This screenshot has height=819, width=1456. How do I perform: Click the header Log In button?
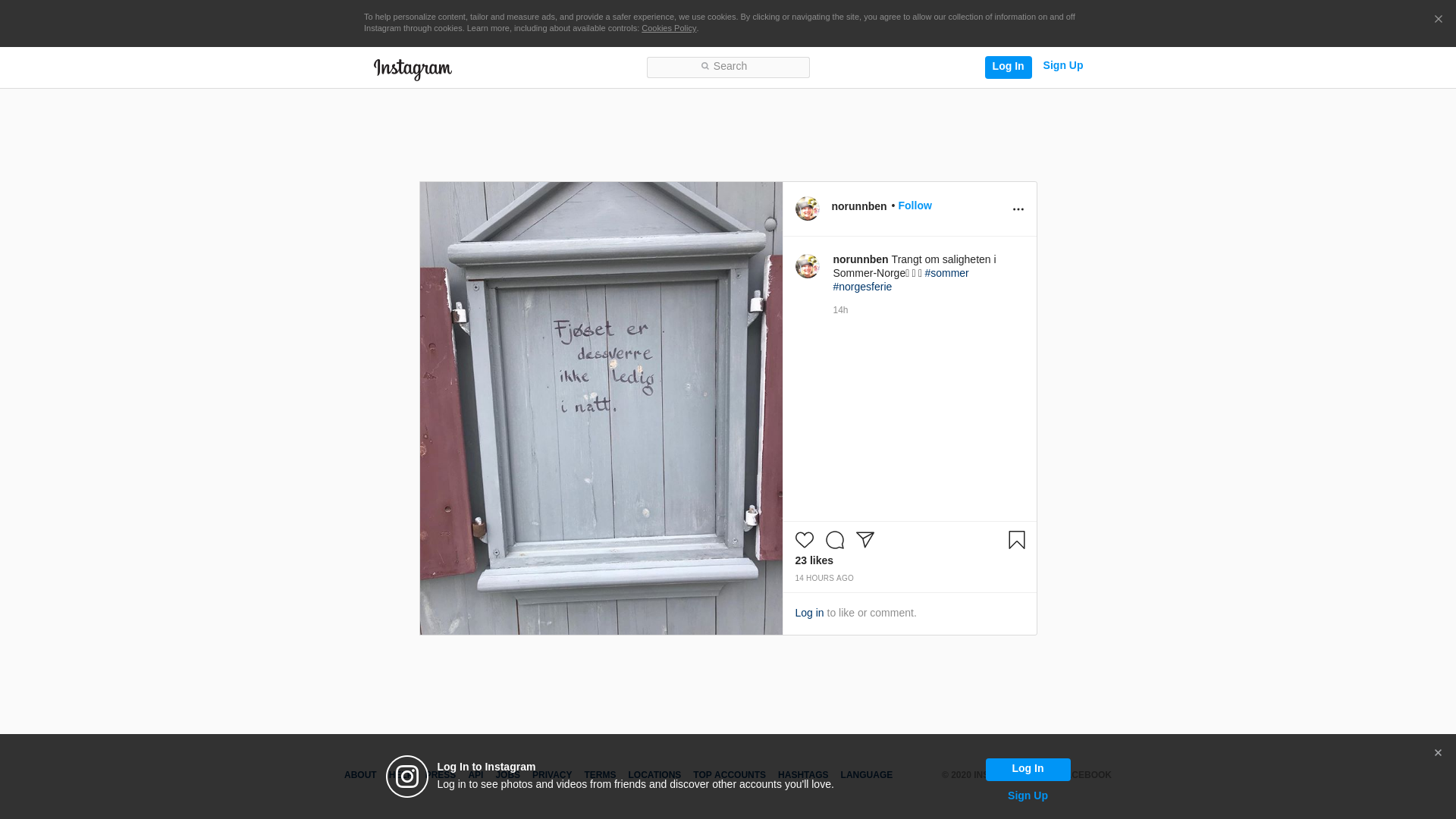1008,67
